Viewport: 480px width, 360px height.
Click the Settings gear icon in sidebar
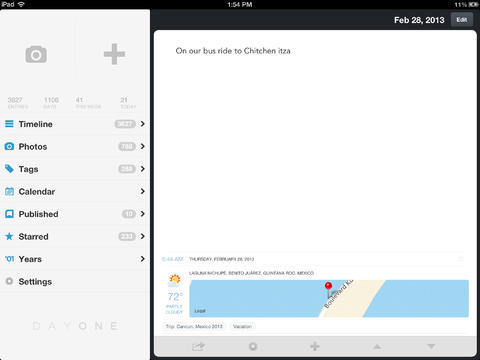[x=9, y=281]
